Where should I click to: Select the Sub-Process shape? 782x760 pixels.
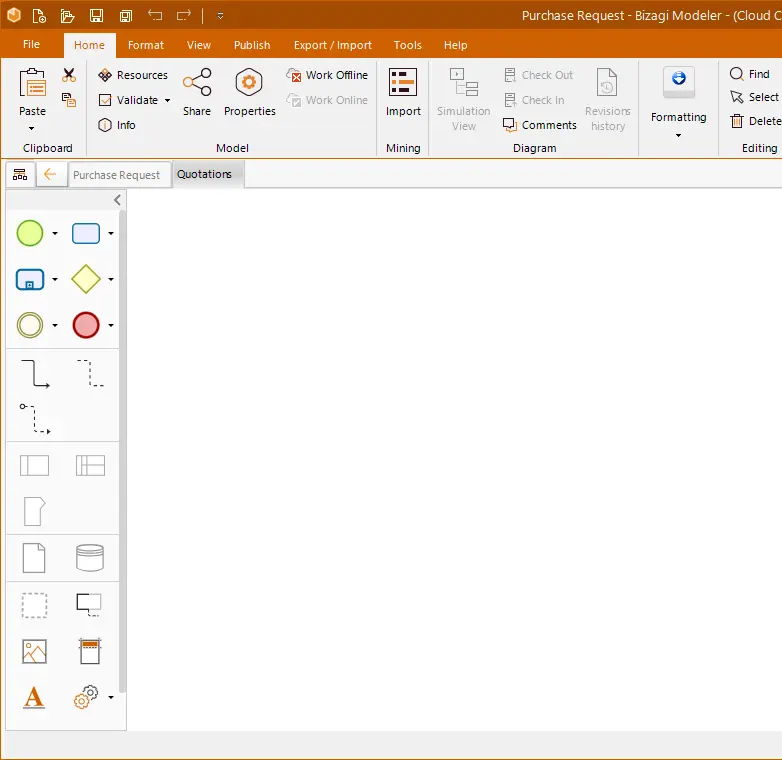click(30, 279)
